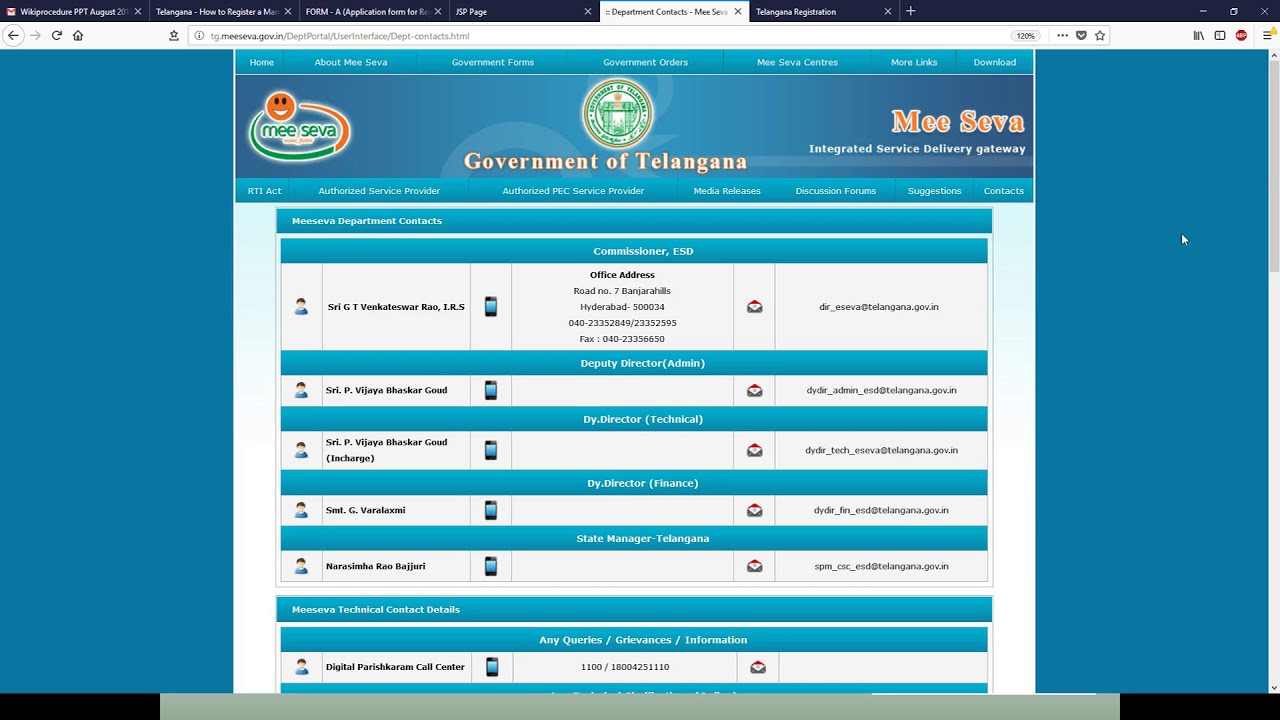Screen dimensions: 1280x720
Task: Click the site info icon in address bar
Action: [x=199, y=36]
